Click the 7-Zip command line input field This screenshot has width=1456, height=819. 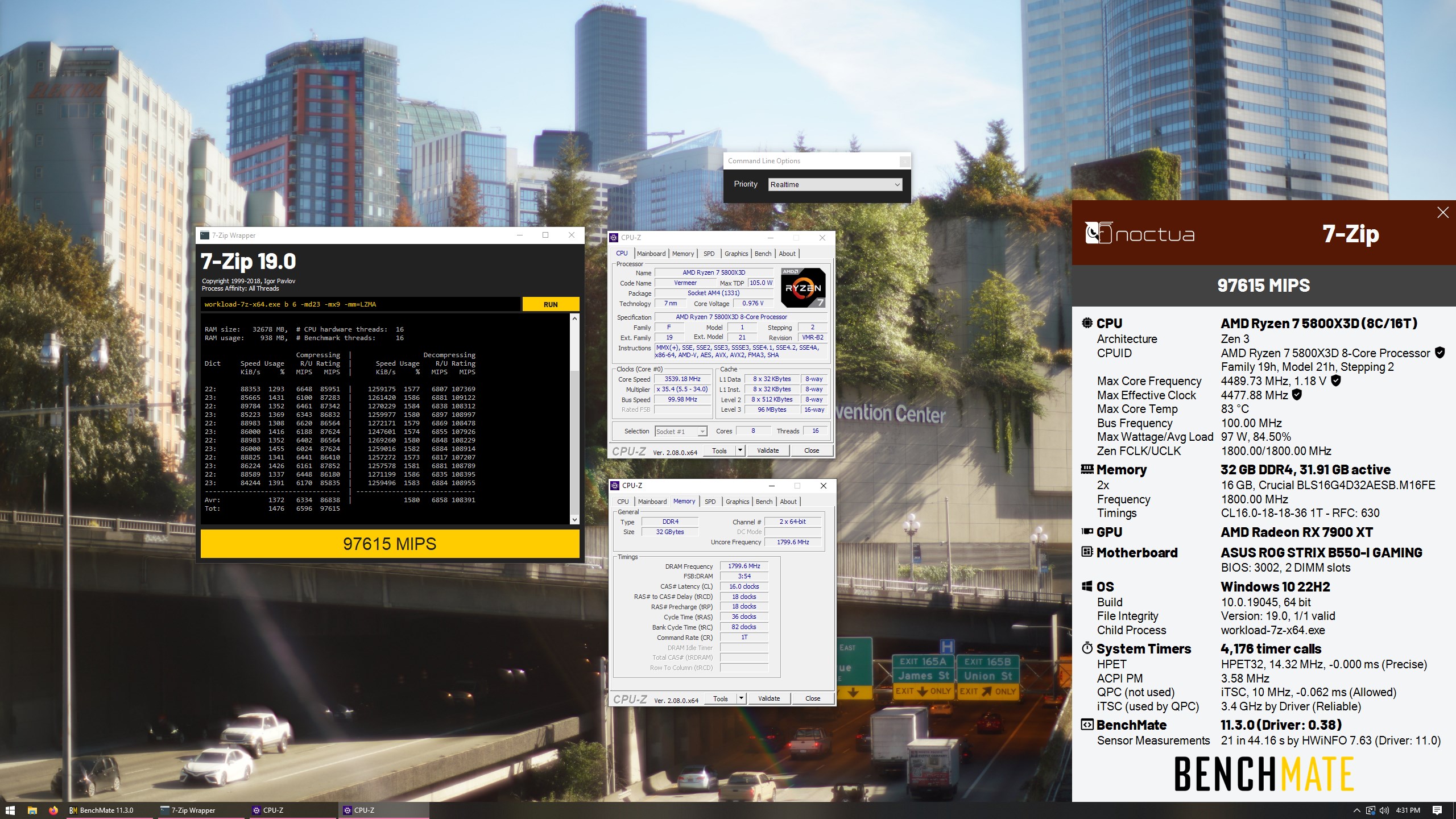[361, 304]
